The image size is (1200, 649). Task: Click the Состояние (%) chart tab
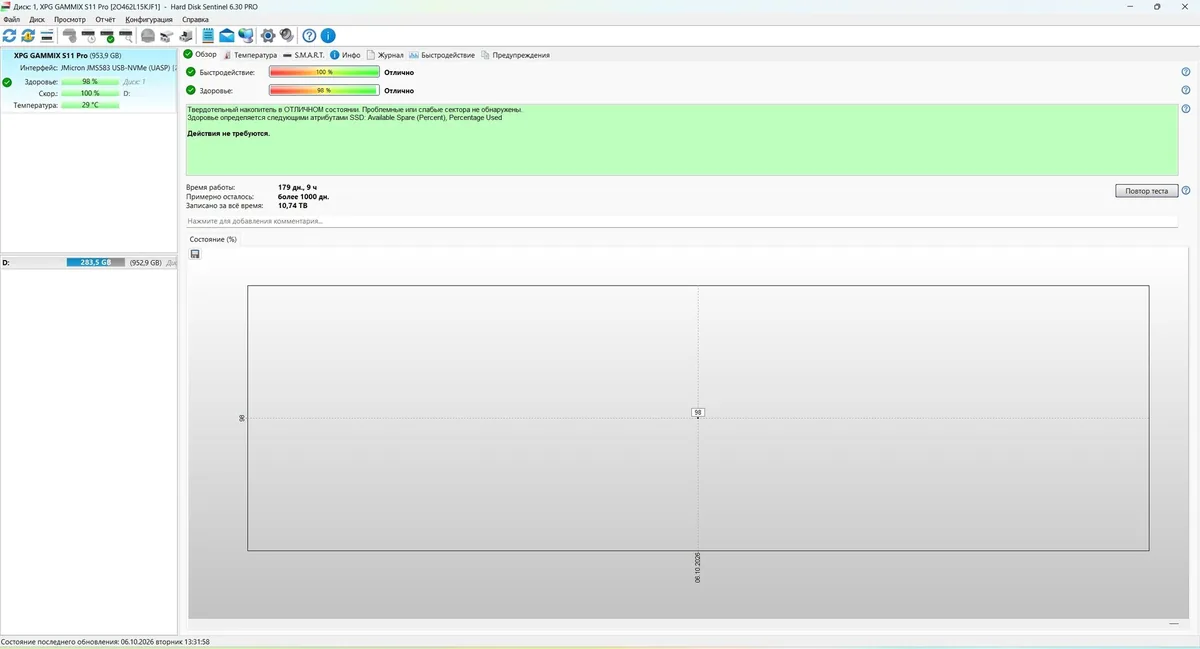click(213, 239)
